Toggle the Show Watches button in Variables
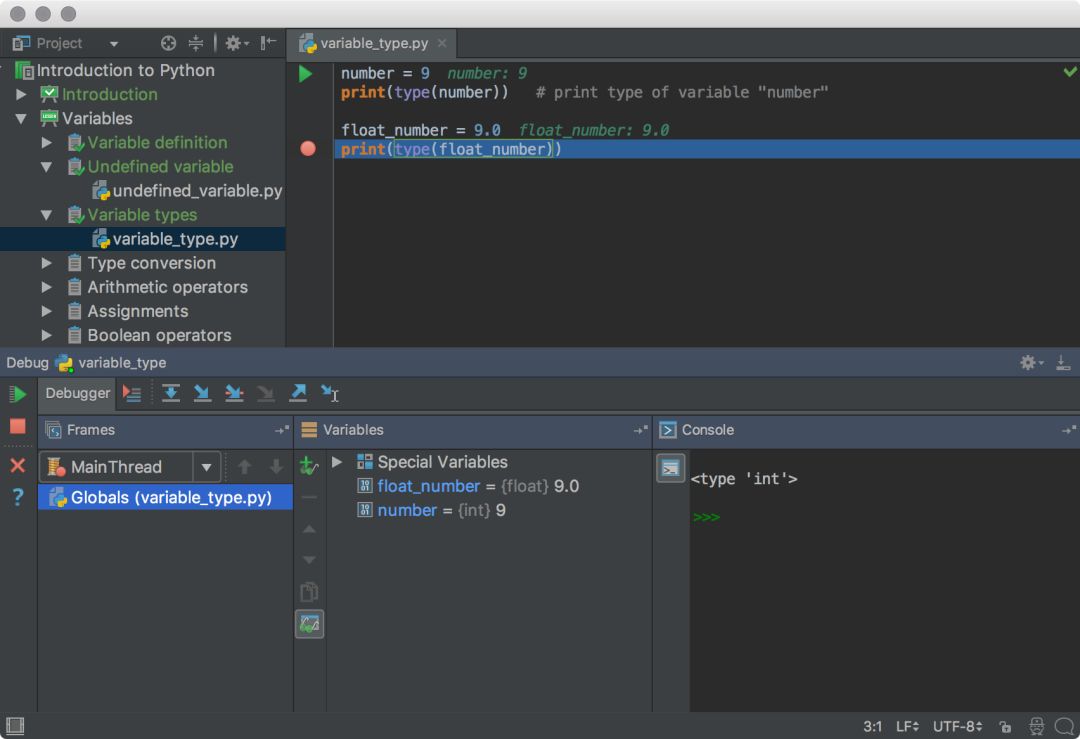The height and width of the screenshot is (739, 1080). coord(309,625)
